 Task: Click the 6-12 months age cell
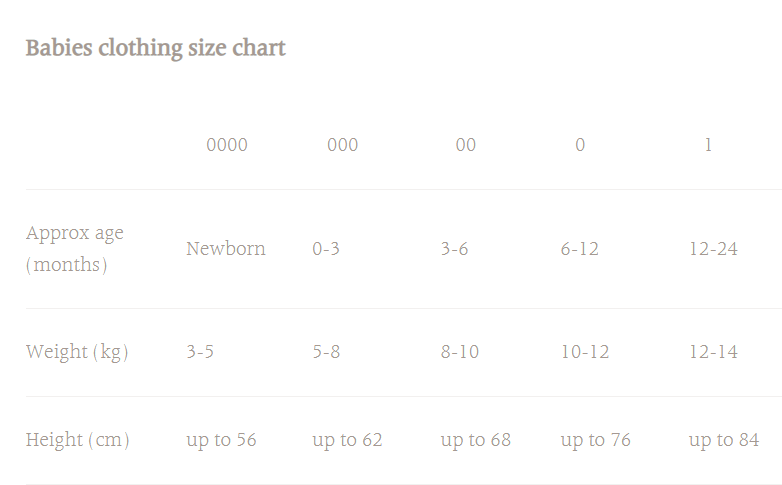(x=580, y=249)
